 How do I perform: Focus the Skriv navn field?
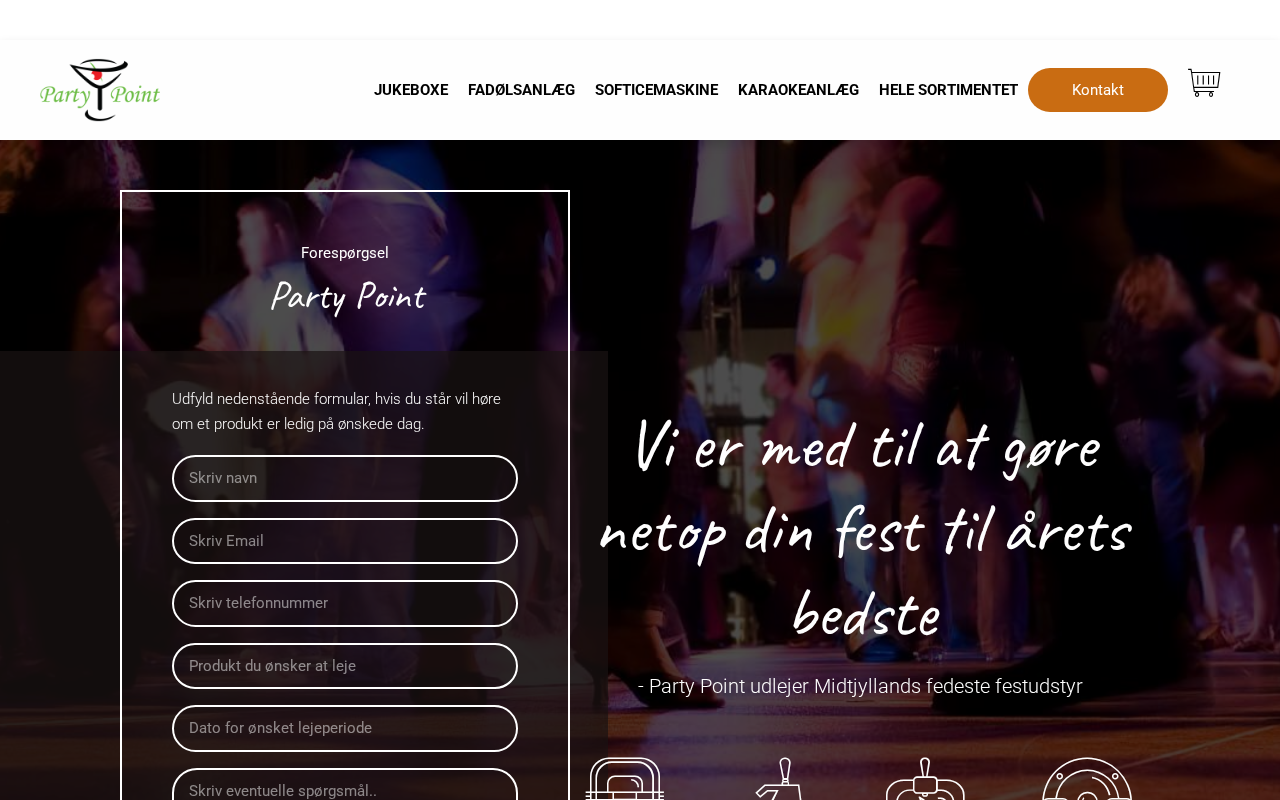(345, 478)
